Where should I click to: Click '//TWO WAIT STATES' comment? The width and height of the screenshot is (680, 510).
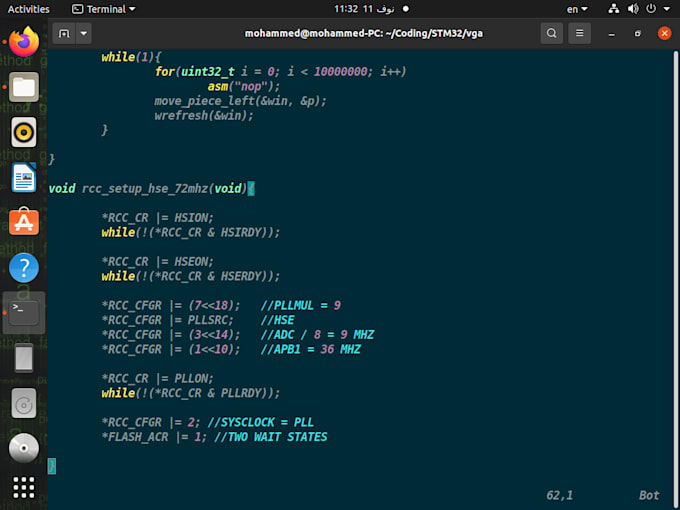pos(271,437)
